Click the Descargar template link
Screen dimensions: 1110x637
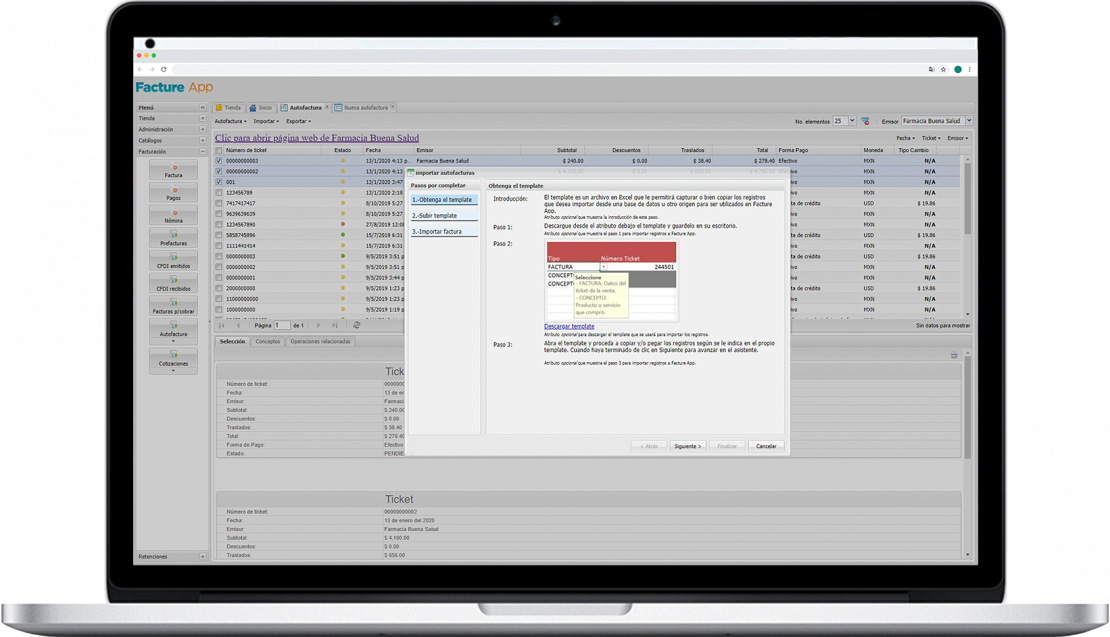tap(569, 326)
